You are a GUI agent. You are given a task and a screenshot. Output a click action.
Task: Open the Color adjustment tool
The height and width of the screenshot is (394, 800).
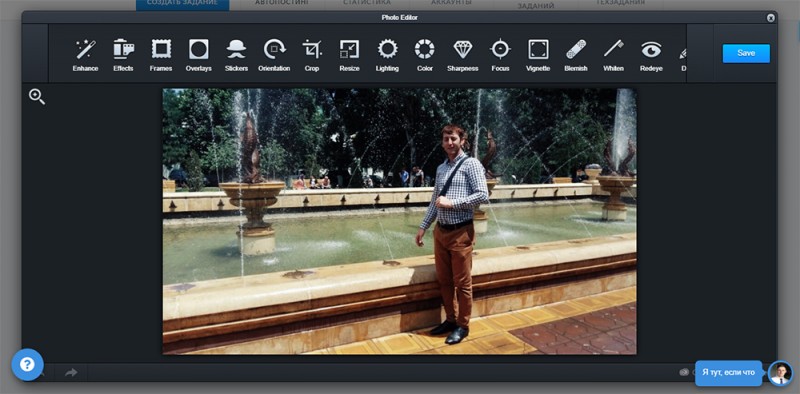coord(424,55)
